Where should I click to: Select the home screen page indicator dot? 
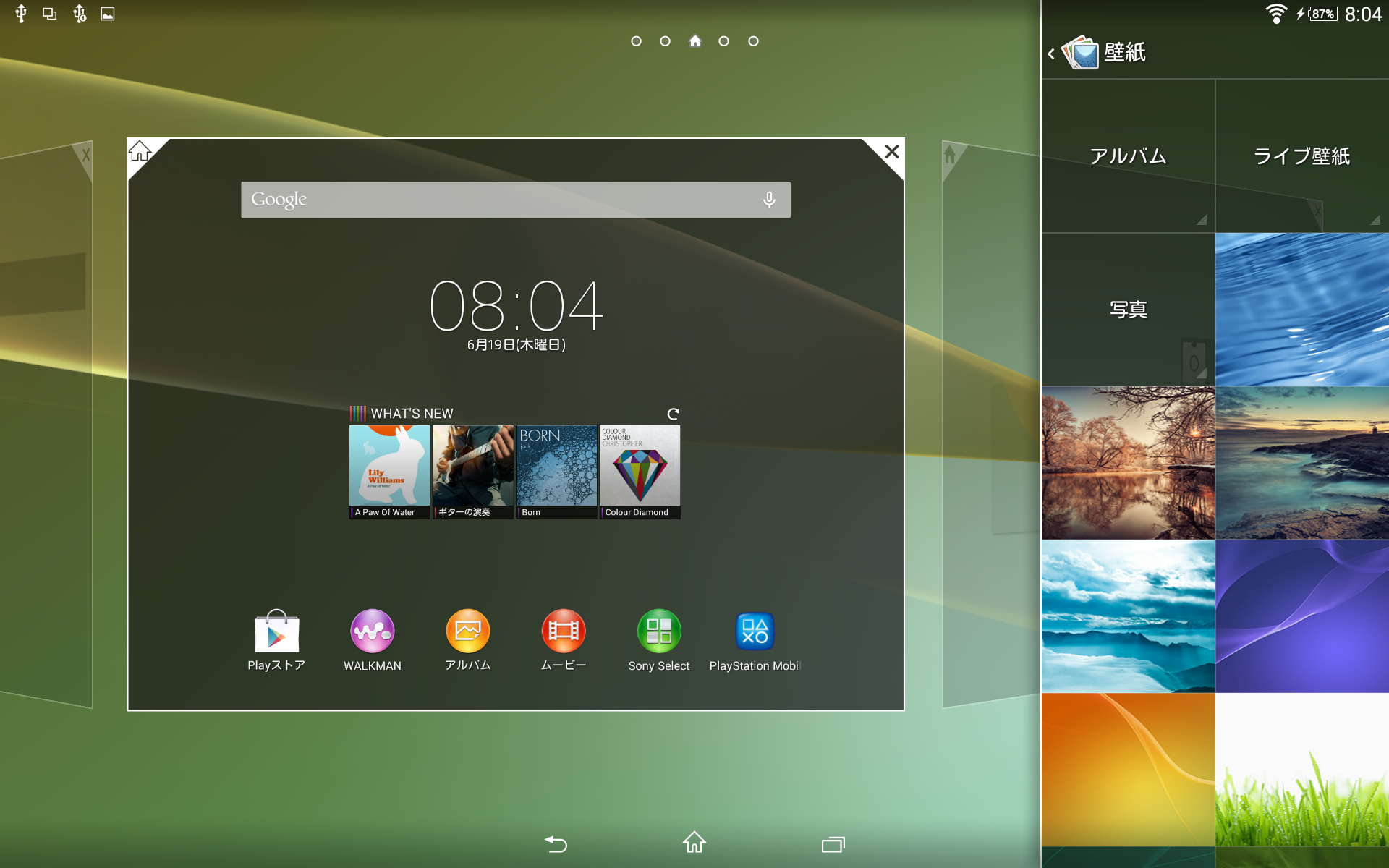(694, 41)
